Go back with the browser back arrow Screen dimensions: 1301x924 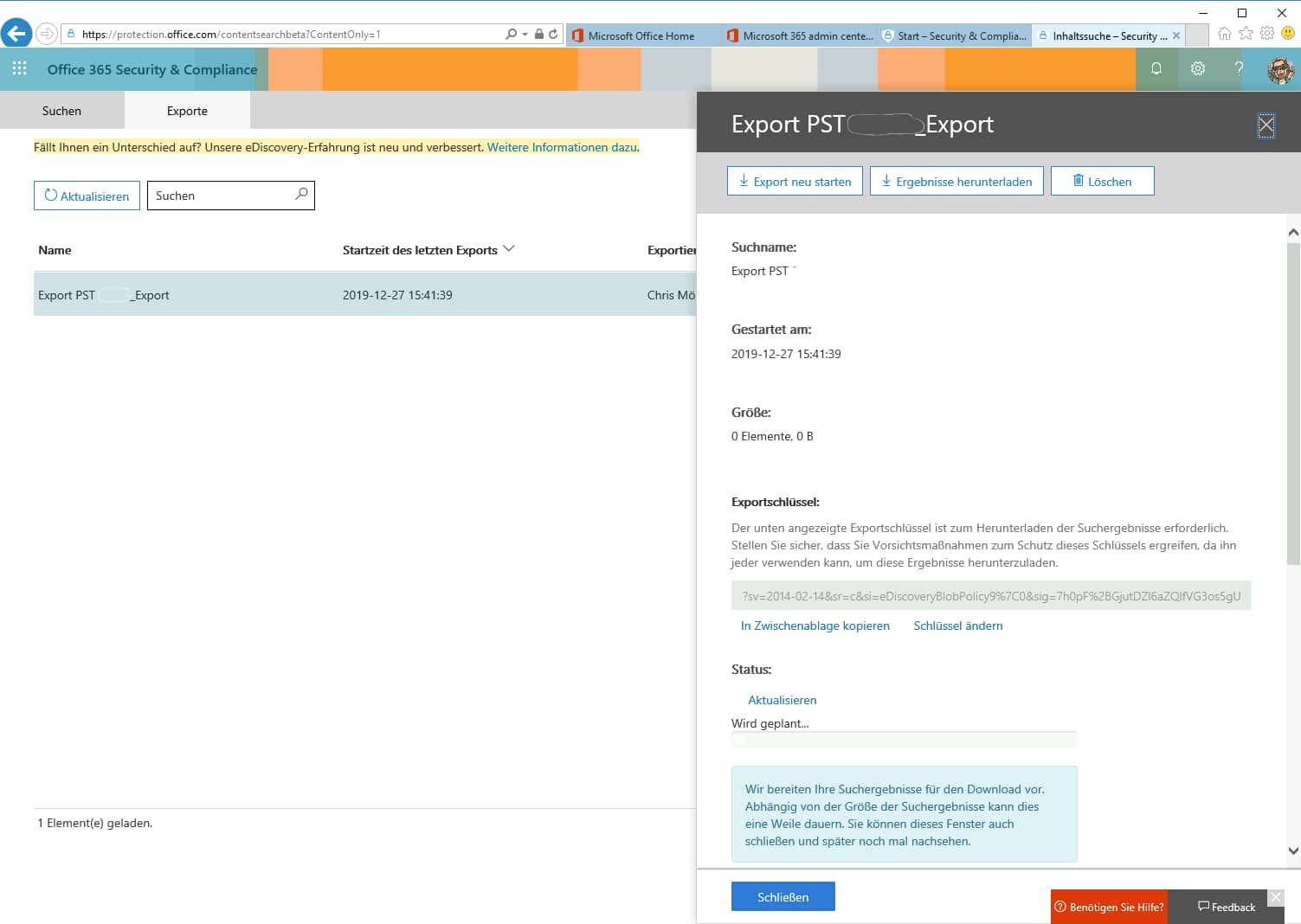coord(16,34)
